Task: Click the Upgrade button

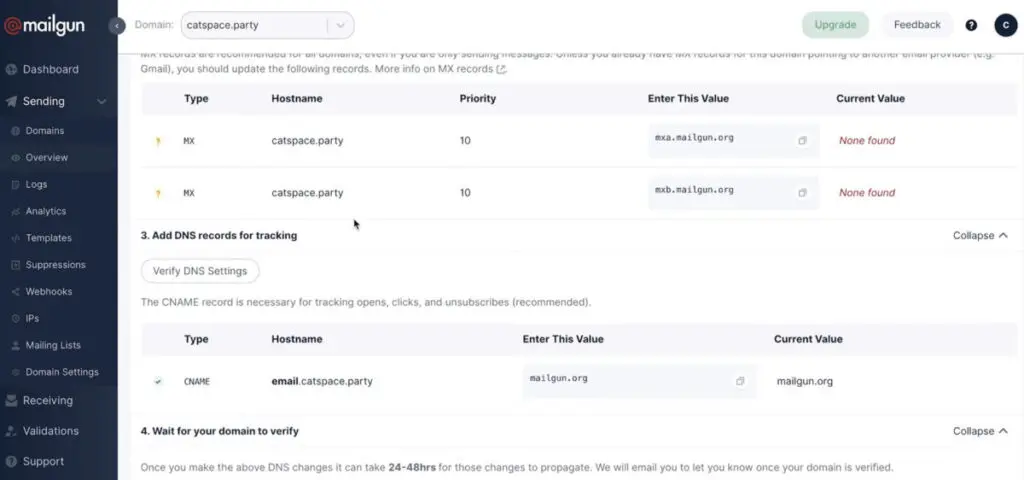Action: point(835,25)
